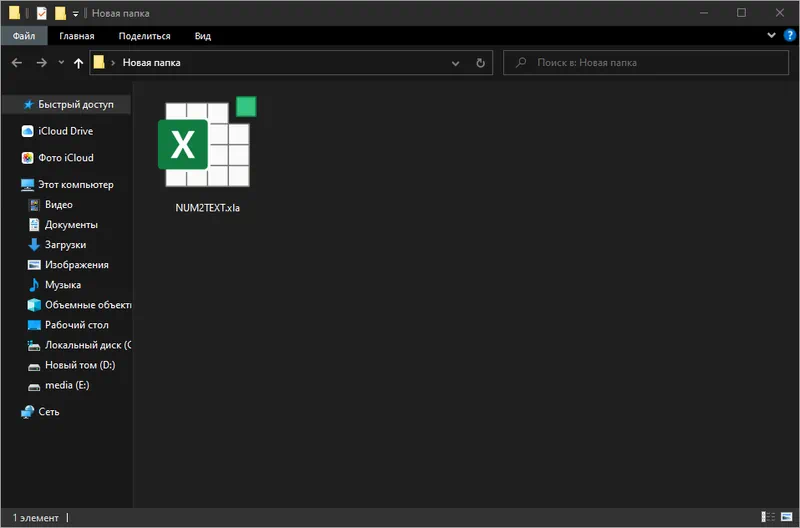Go up one folder level
The height and width of the screenshot is (528, 800).
click(78, 63)
